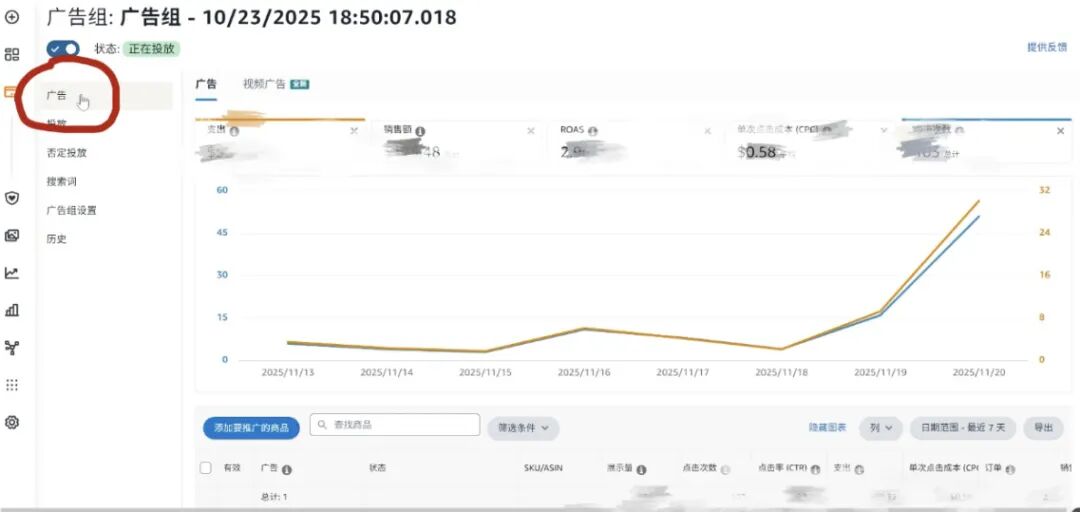The image size is (1080, 512).
Task: Open the dotted apps grid icon
Action: (x=12, y=385)
